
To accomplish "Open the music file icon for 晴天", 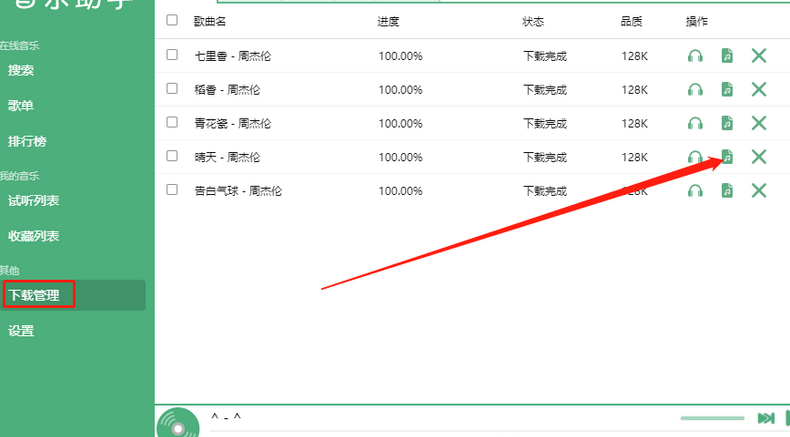I will [x=727, y=157].
